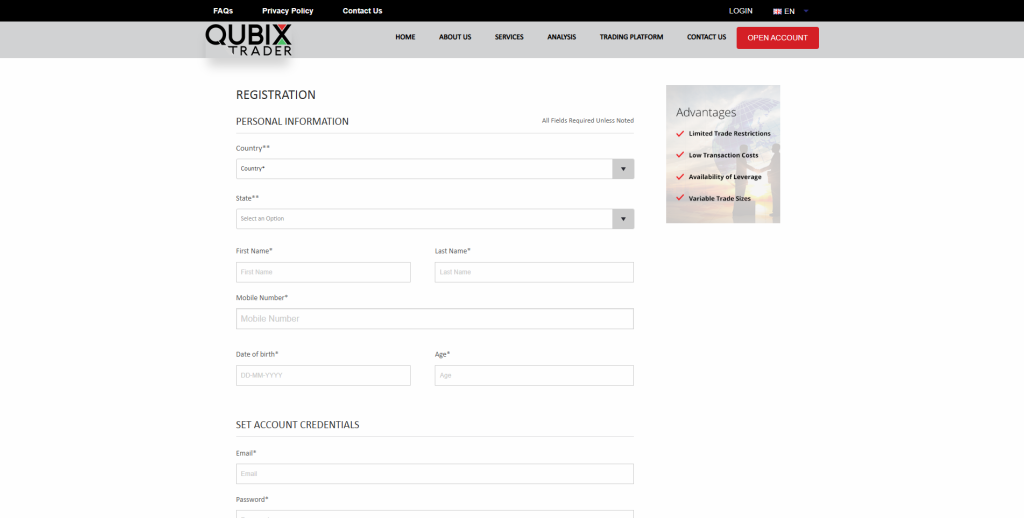The height and width of the screenshot is (518, 1024).
Task: Click the SET ACCOUNT CREDENTIALS heading
Action: 297,425
